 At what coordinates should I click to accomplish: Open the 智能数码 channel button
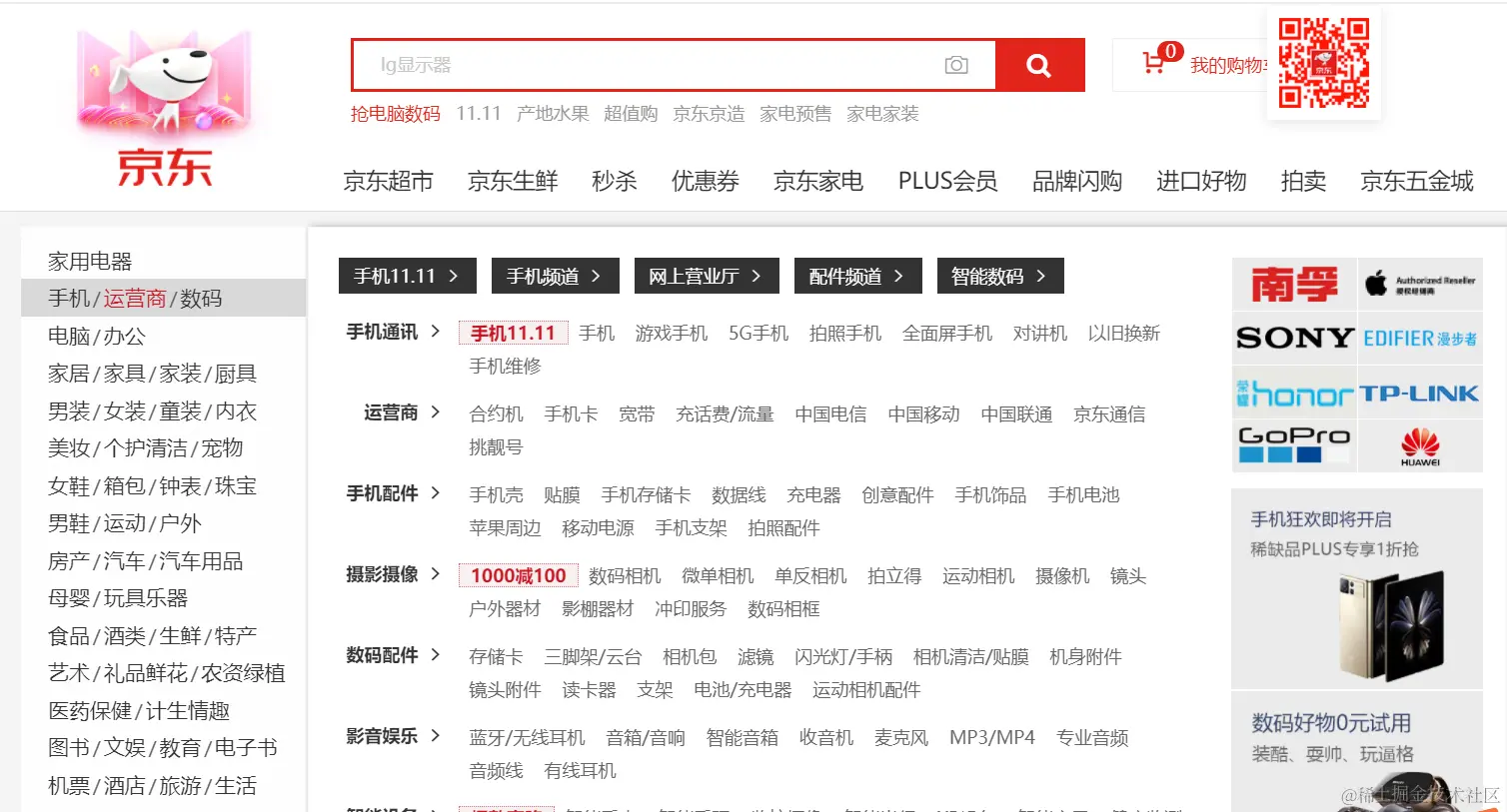tap(1000, 276)
